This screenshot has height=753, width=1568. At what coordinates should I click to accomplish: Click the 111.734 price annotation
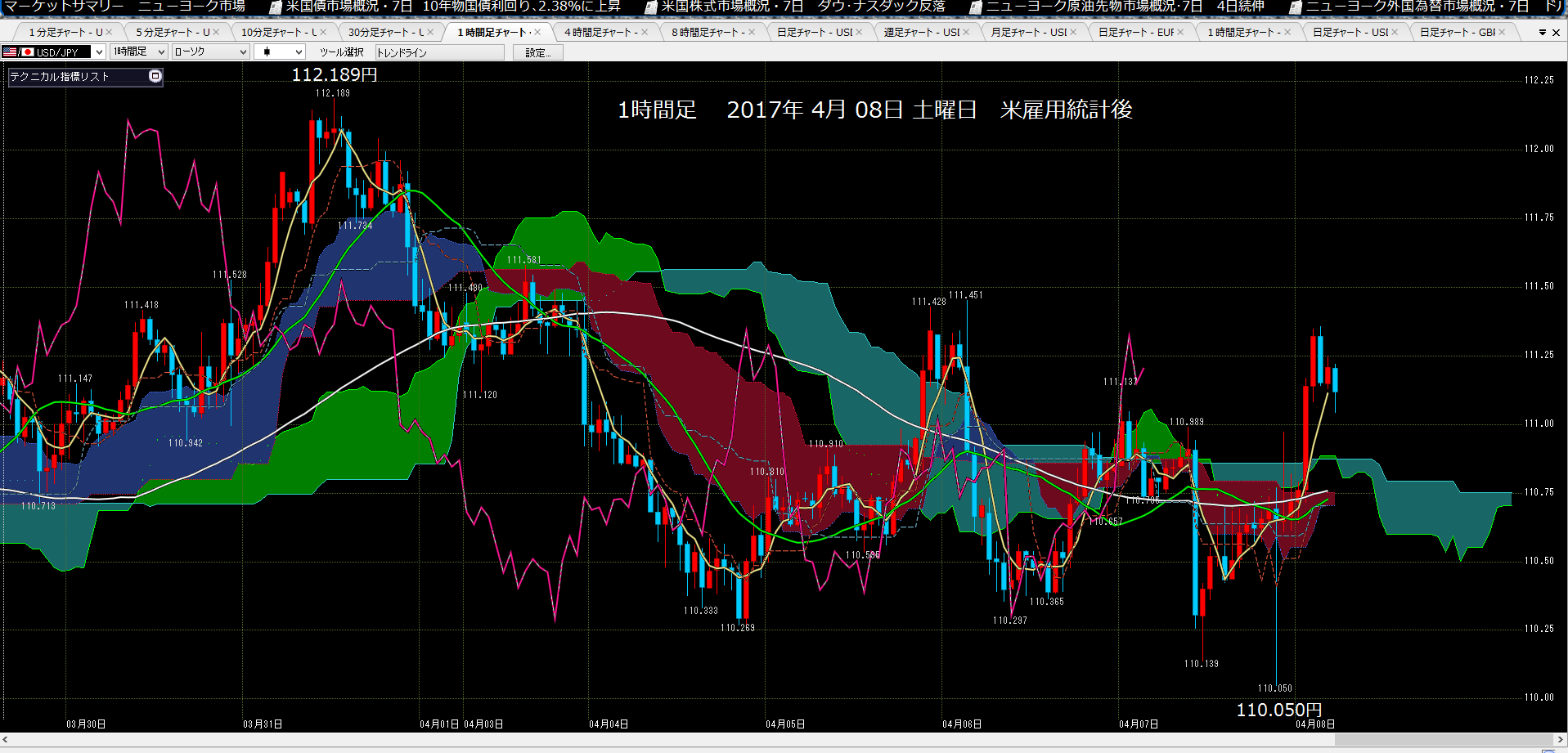355,226
